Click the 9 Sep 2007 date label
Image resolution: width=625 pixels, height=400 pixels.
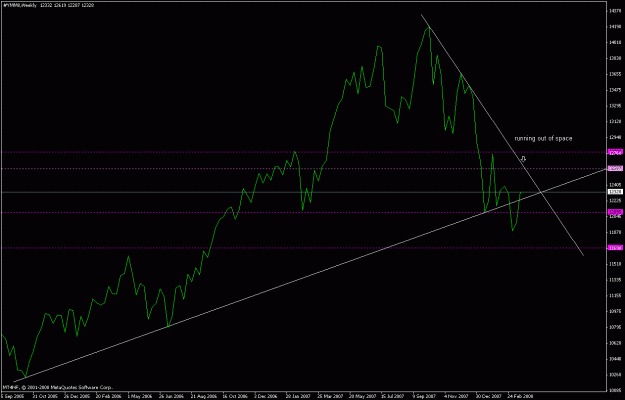point(425,396)
